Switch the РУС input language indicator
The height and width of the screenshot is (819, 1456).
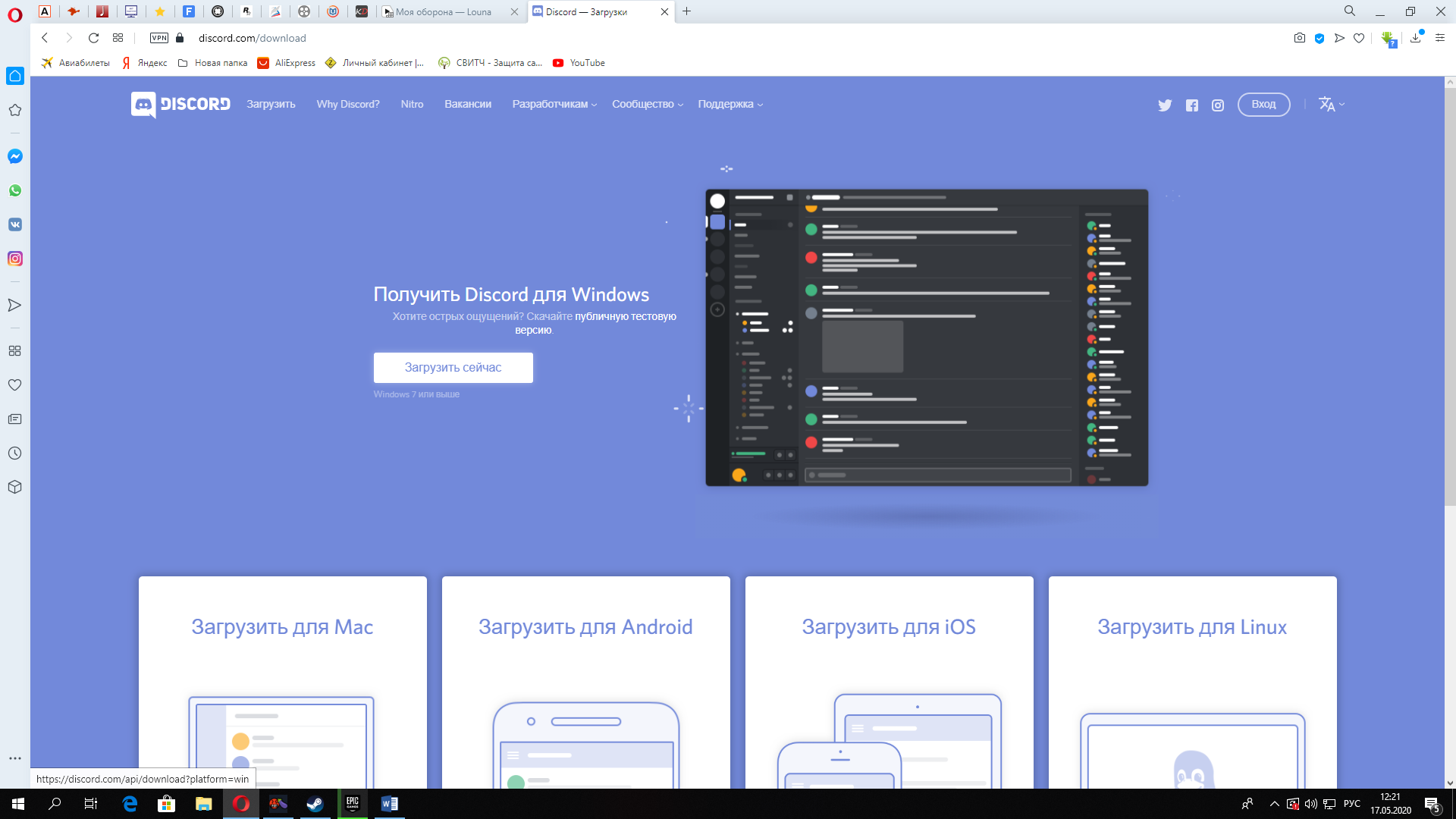tap(1352, 804)
